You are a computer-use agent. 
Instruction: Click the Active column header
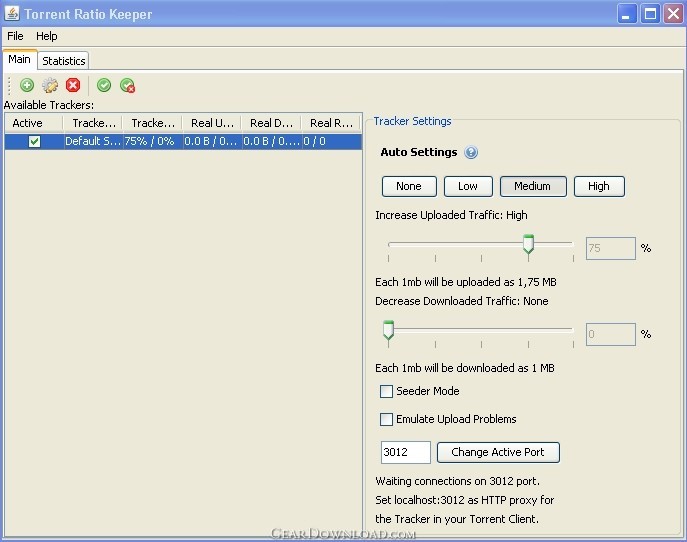pos(34,123)
